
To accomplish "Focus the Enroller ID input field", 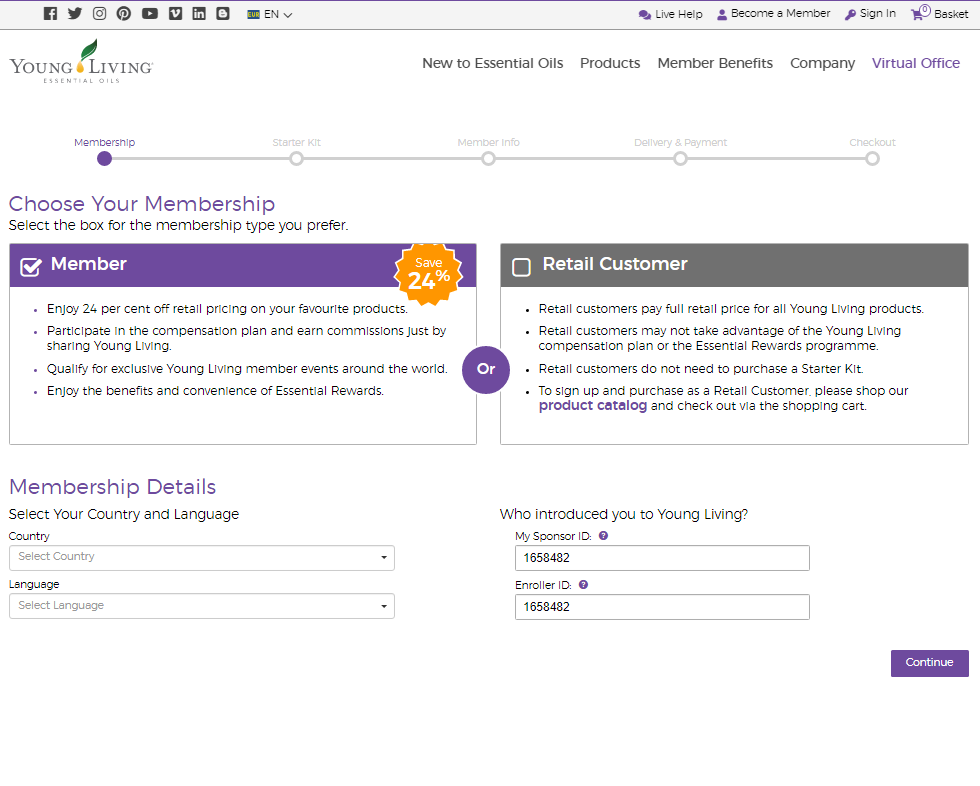I will click(662, 607).
